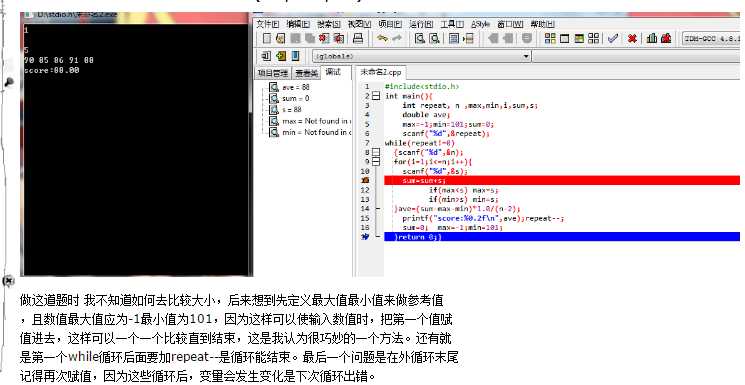745x385 pixels.
Task: Click the watch icon beside sum = 0
Action: (274, 98)
